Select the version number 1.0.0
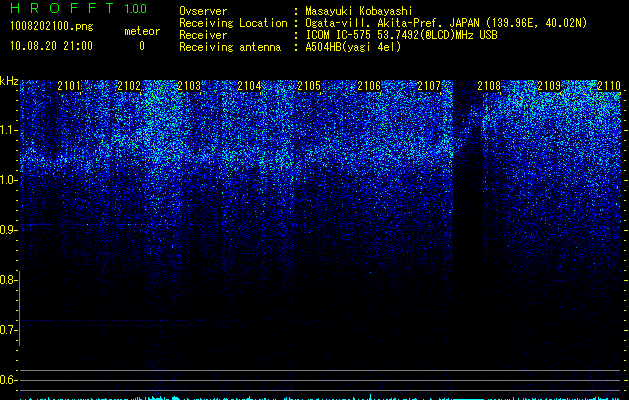This screenshot has width=629, height=400. point(136,9)
